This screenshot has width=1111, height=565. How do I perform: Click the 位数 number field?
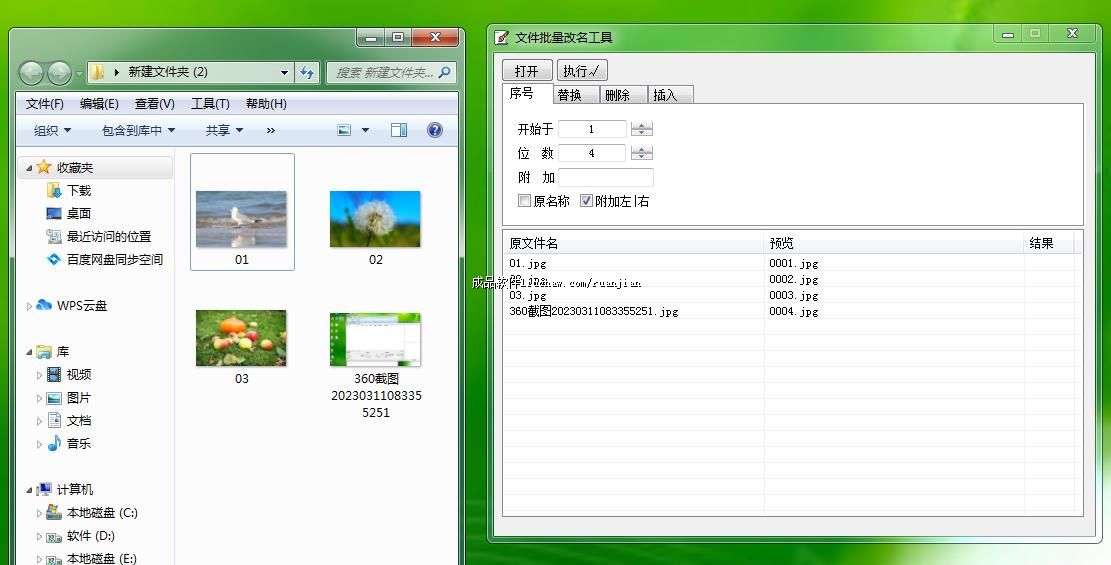tap(592, 153)
